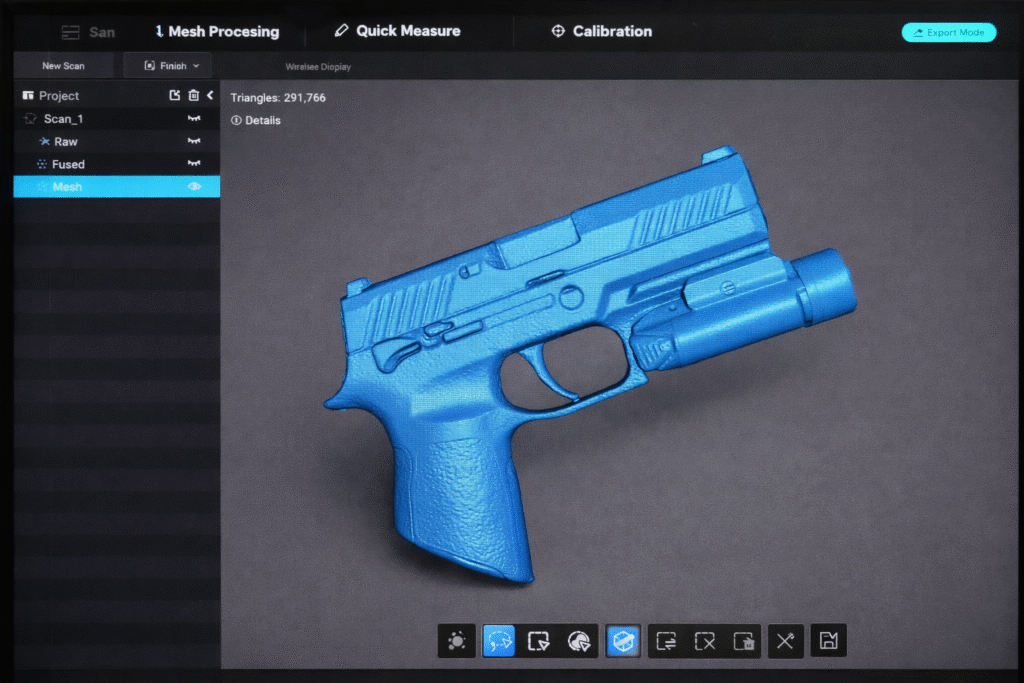Click the brush selection tool icon
The height and width of the screenshot is (683, 1024).
point(578,641)
